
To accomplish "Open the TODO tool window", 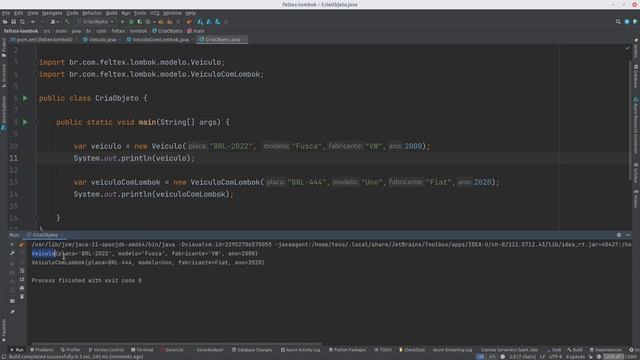I will 383,350.
